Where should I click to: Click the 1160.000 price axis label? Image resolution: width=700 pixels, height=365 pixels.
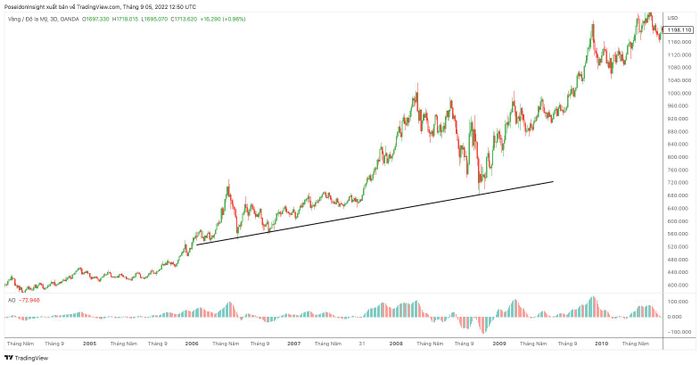coord(679,42)
